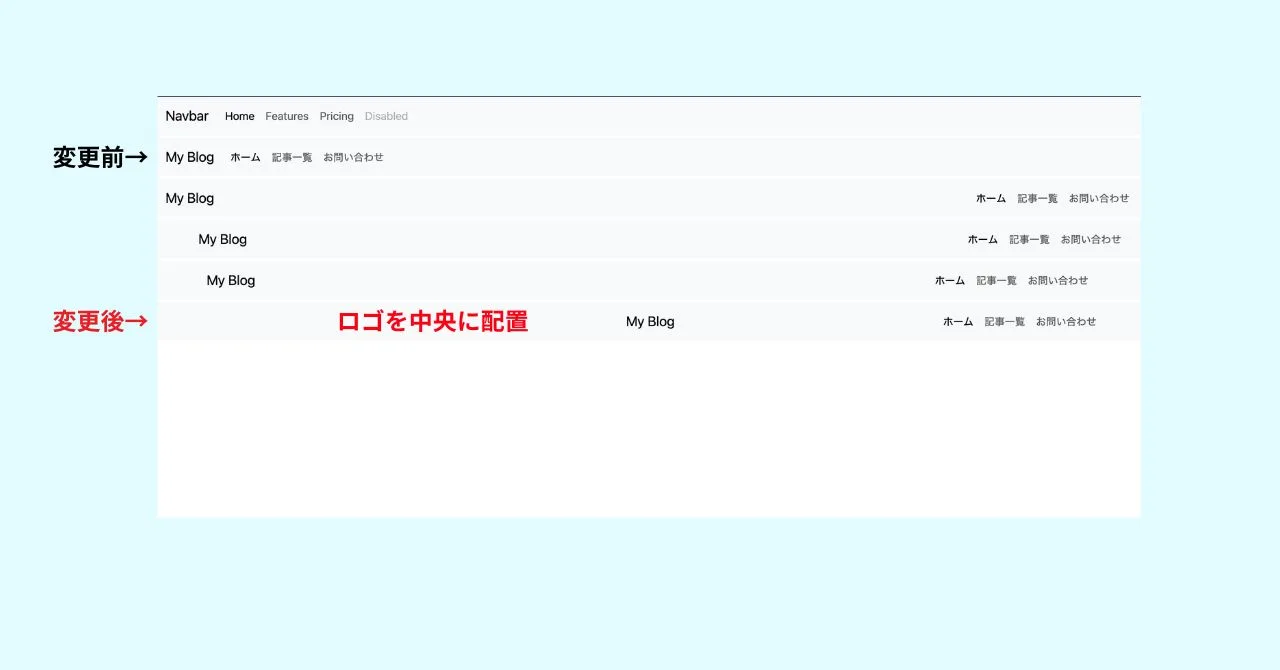Viewport: 1280px width, 670px height.
Task: Click My Blog logo in the fourth navbar
Action: (223, 239)
